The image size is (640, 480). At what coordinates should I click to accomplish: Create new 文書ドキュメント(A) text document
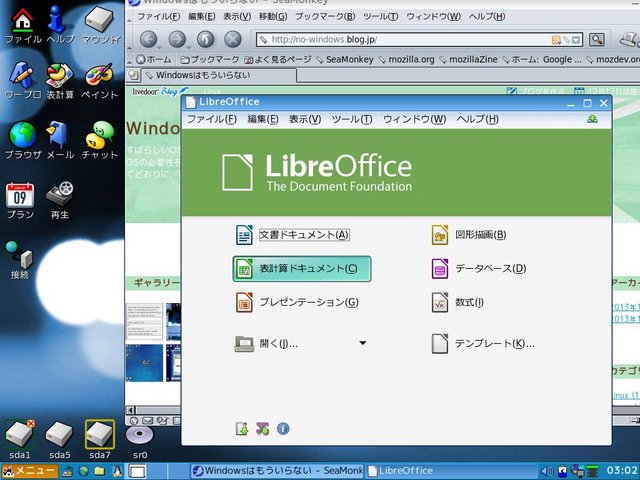[x=293, y=235]
